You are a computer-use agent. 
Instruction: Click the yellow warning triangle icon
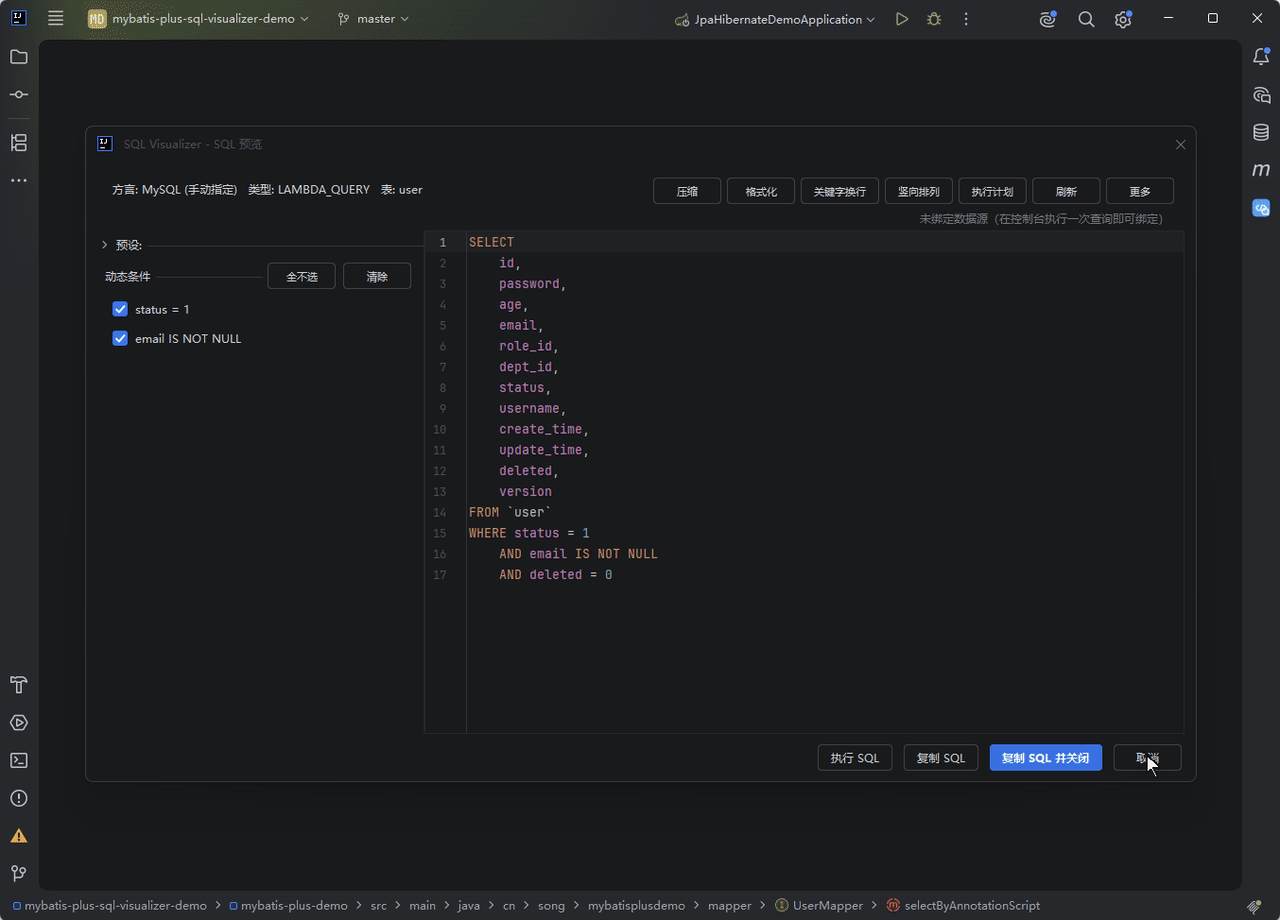(x=19, y=836)
